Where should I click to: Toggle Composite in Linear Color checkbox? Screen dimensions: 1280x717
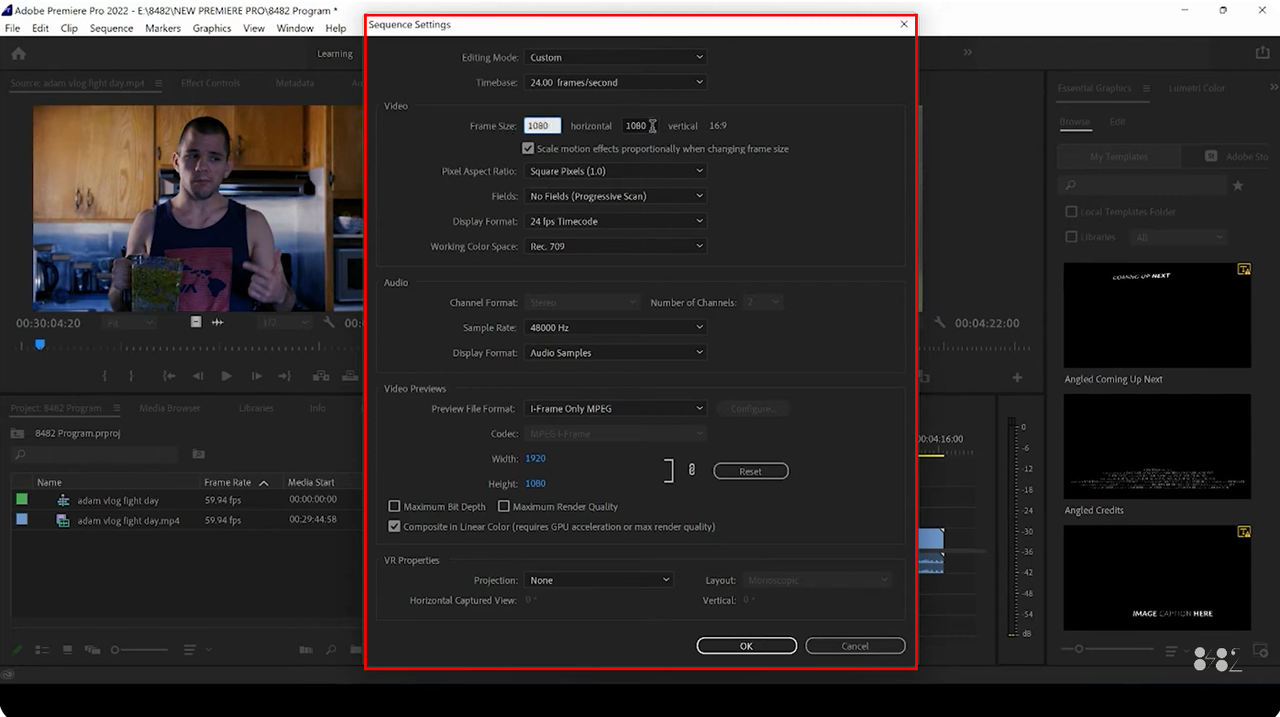[x=394, y=526]
